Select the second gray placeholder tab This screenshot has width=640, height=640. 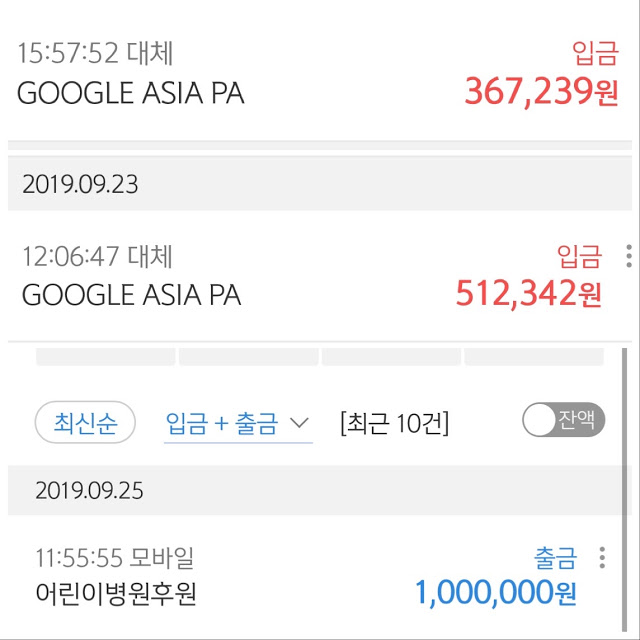point(249,357)
